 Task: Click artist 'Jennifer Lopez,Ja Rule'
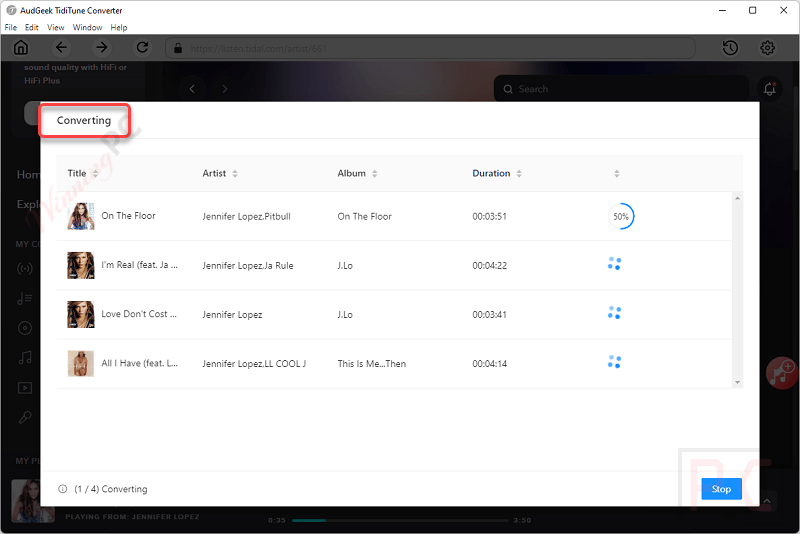[x=248, y=265]
